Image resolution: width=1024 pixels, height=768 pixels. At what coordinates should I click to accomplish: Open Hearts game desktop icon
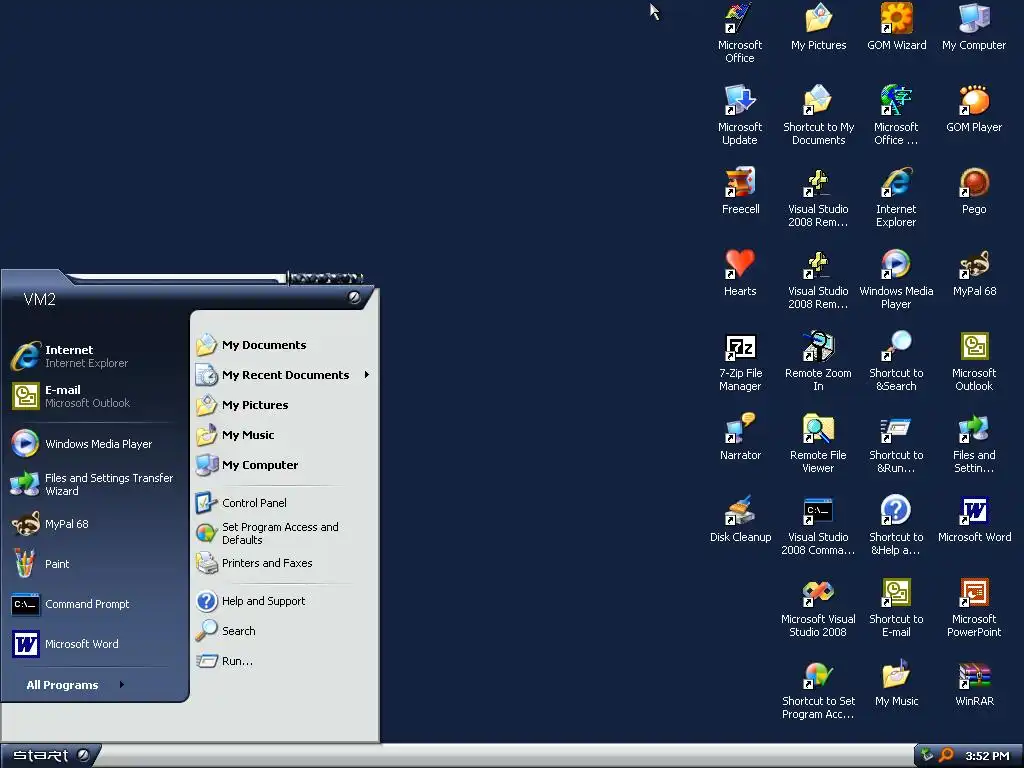740,274
